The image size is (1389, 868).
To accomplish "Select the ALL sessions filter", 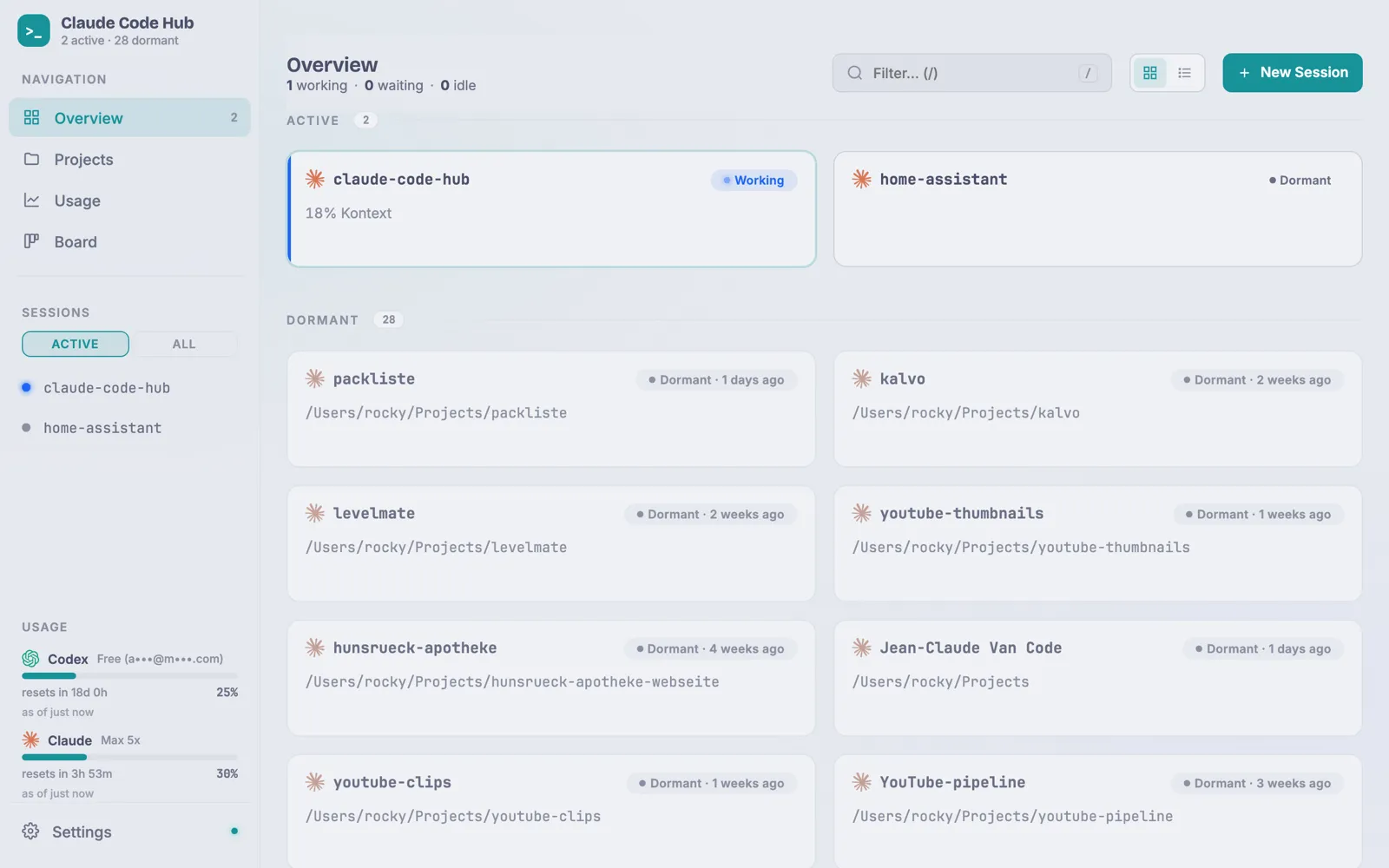I will pyautogui.click(x=184, y=344).
